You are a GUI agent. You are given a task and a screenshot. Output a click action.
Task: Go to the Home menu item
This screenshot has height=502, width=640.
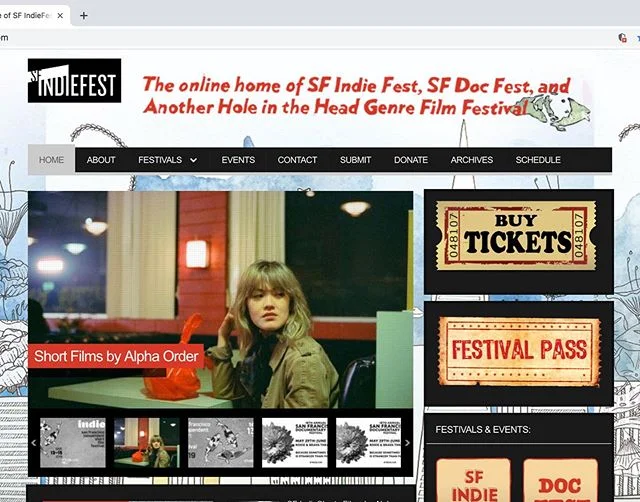pyautogui.click(x=51, y=160)
